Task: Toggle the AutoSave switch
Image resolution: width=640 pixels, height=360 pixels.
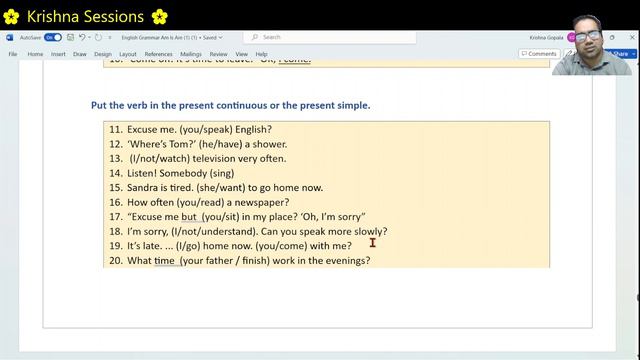Action: click(x=53, y=38)
